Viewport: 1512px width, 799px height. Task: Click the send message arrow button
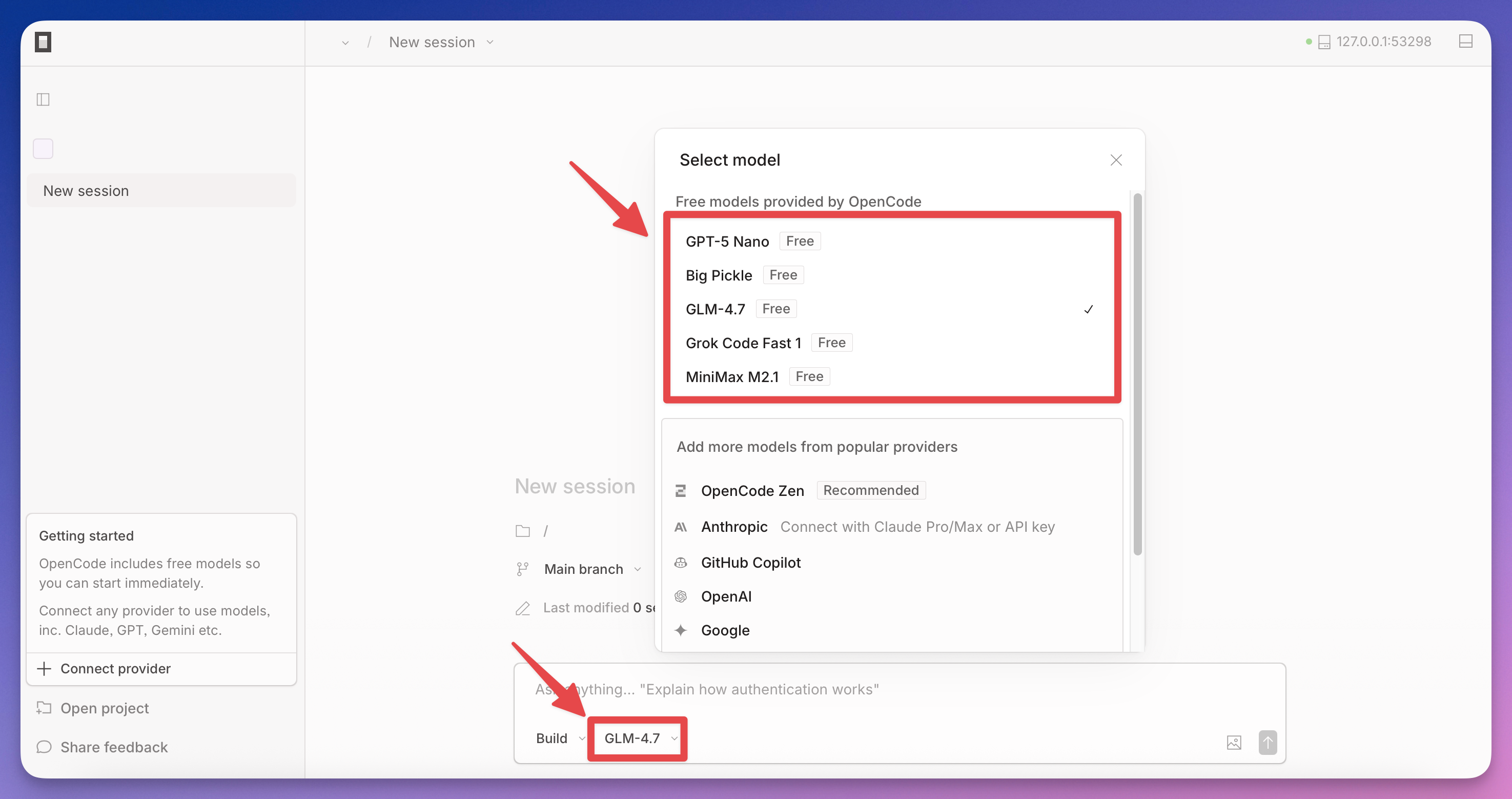(x=1267, y=742)
